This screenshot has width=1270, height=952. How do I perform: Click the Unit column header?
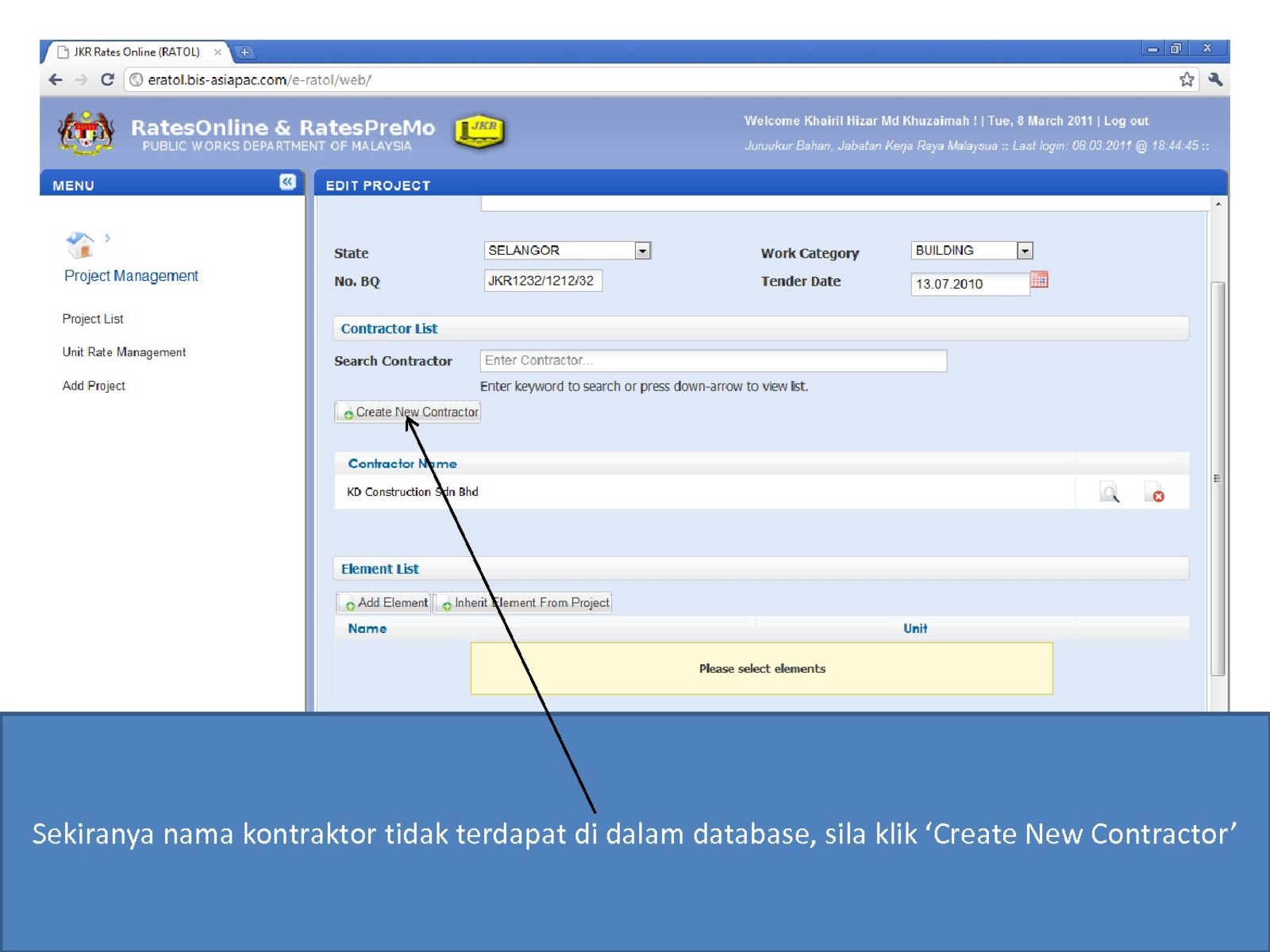pyautogui.click(x=915, y=629)
